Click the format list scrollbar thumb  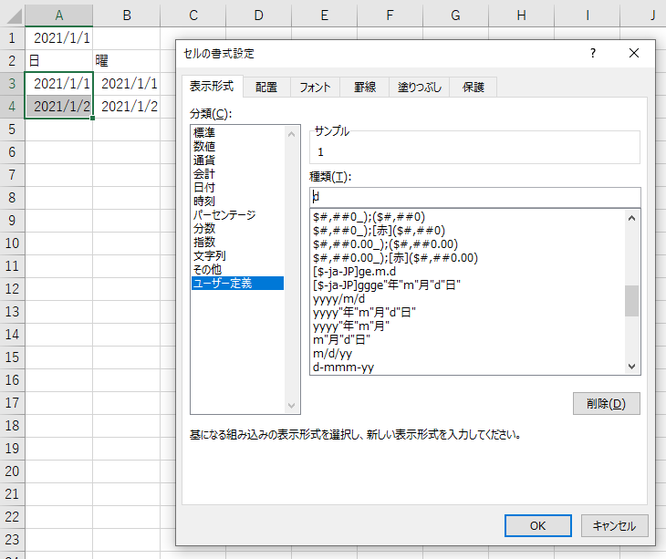tap(632, 301)
